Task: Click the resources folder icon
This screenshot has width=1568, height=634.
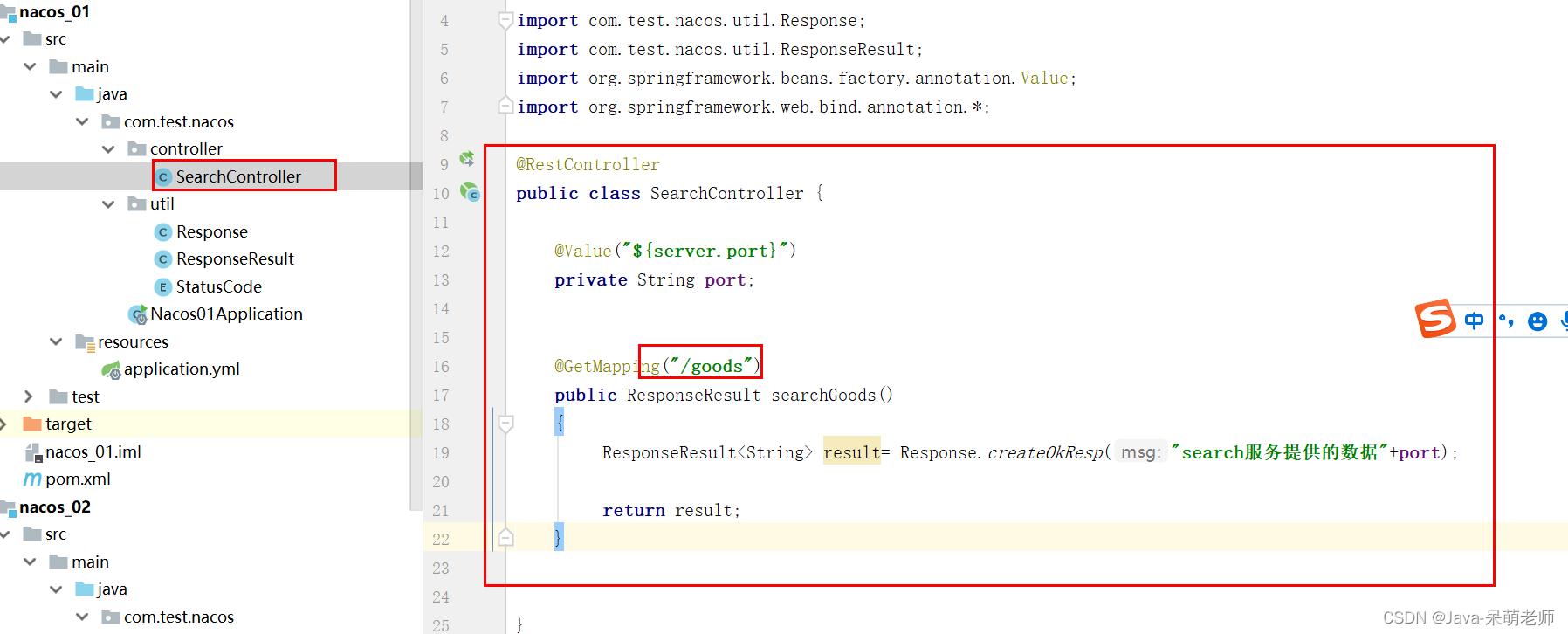Action: 85,342
